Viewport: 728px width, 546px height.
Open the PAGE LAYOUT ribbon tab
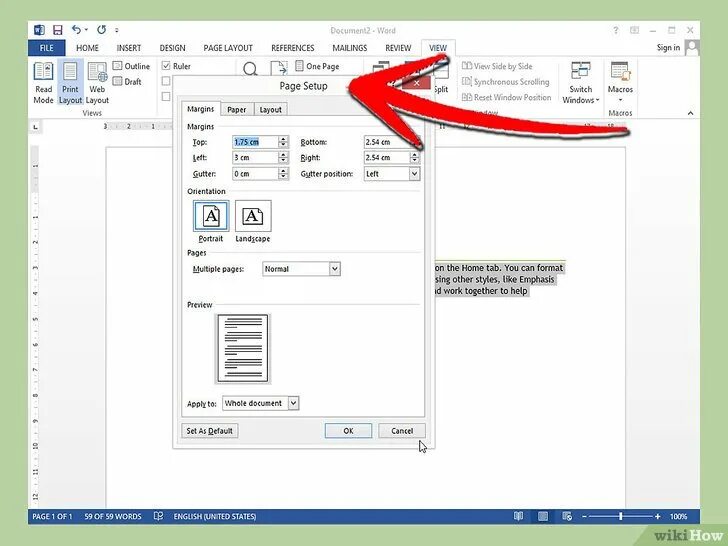228,48
